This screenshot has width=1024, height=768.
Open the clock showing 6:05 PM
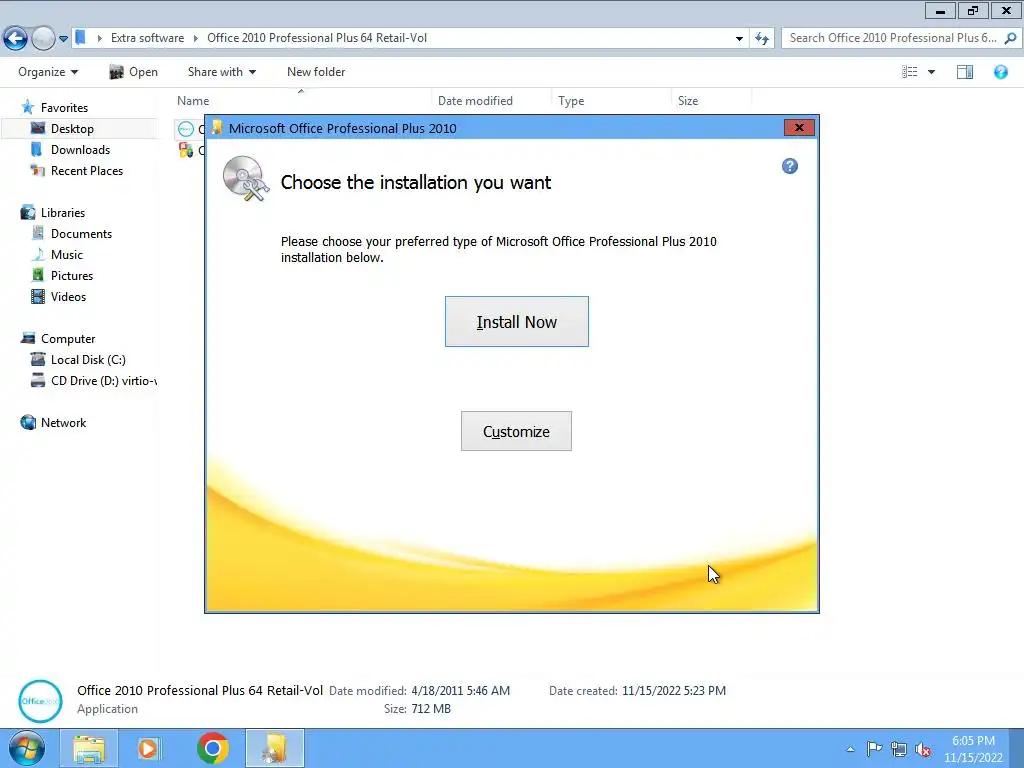973,749
